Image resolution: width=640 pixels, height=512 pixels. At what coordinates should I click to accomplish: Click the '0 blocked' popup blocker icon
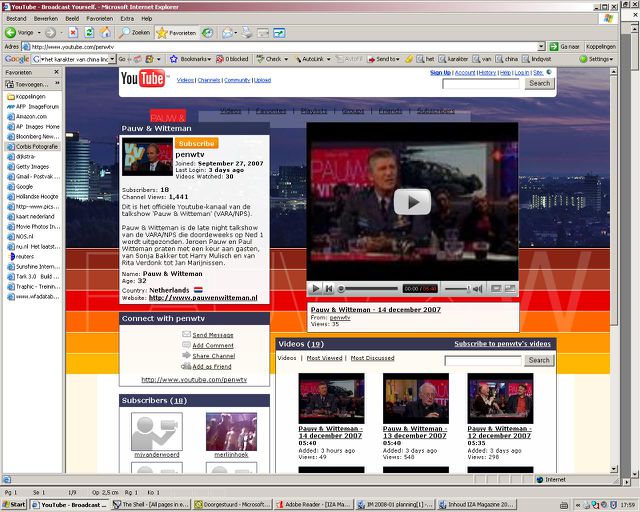point(232,59)
